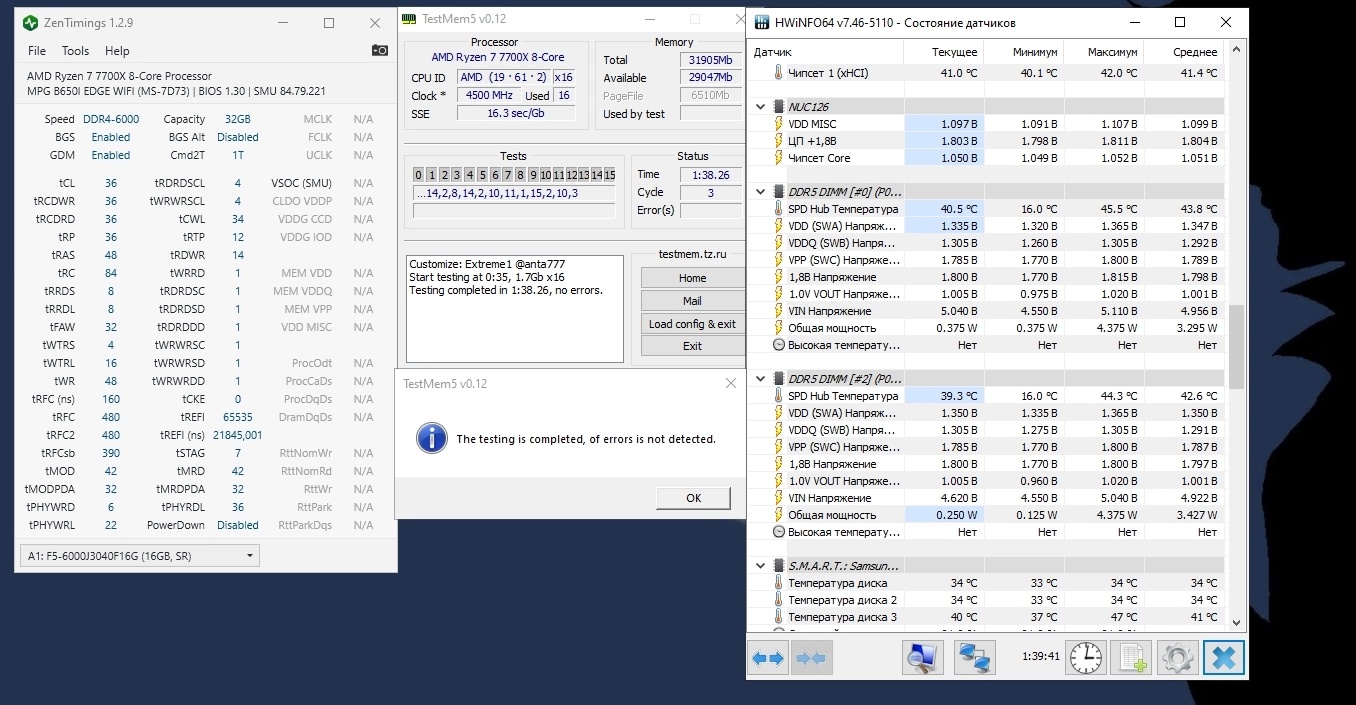
Task: Click the info icon in TestMem5 dialog
Action: tap(432, 438)
